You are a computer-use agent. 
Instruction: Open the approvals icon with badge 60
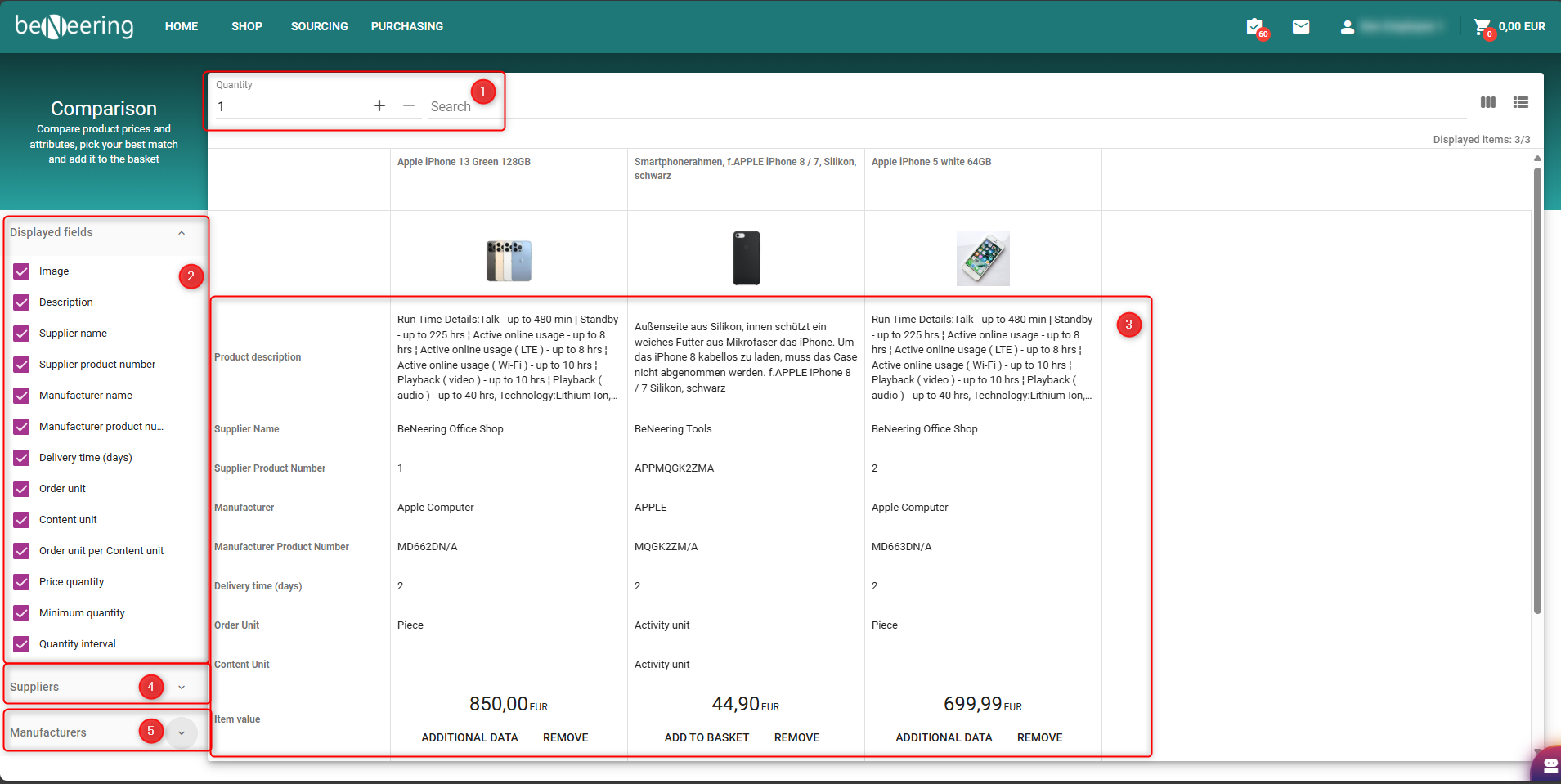1254,27
